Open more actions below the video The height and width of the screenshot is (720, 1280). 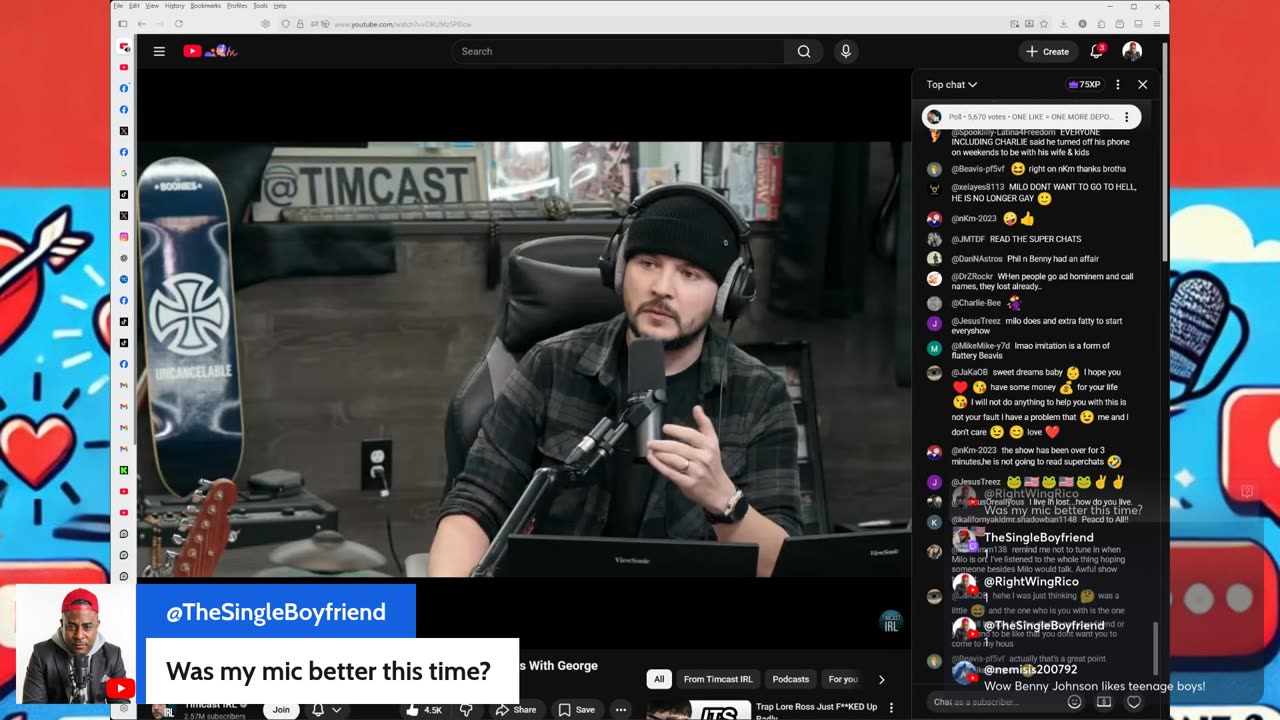(621, 710)
